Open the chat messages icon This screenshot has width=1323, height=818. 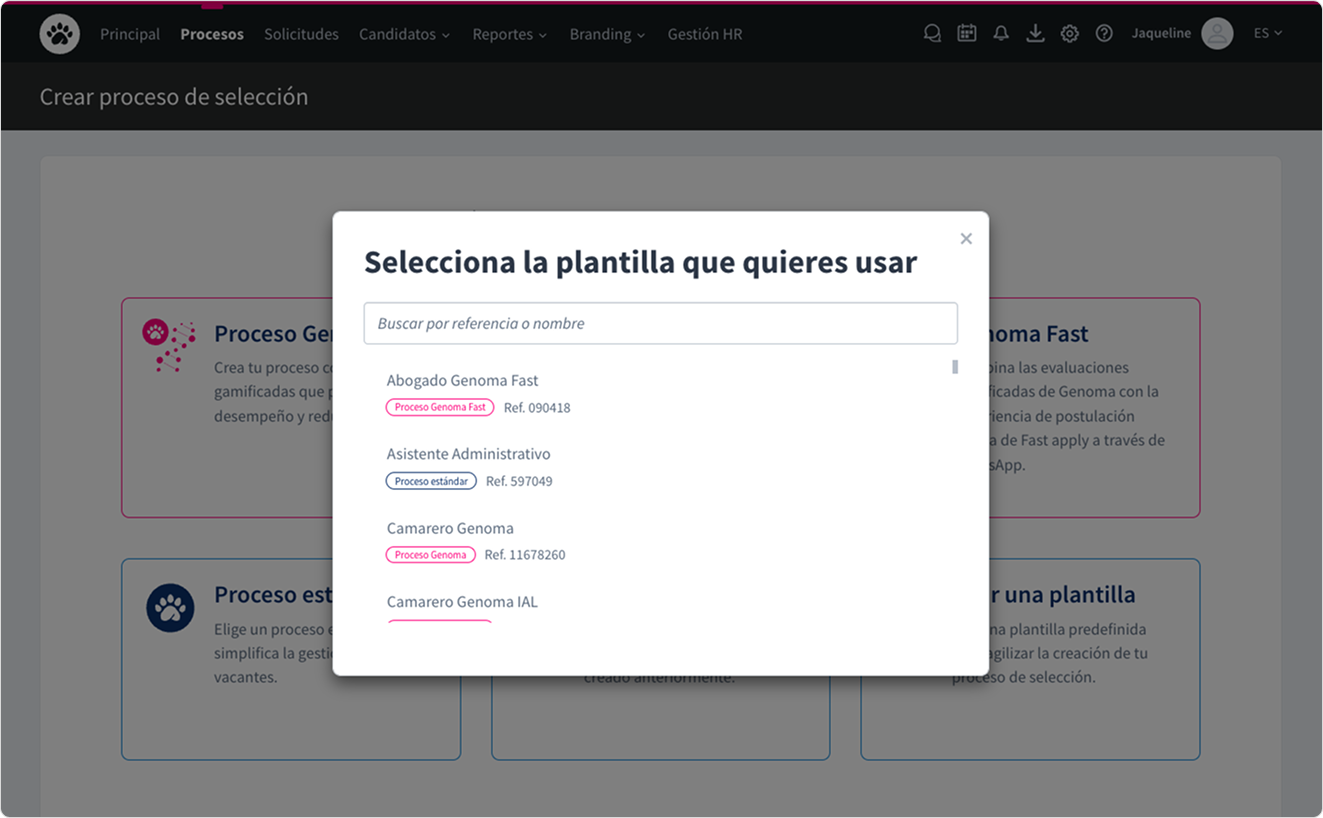coord(932,33)
